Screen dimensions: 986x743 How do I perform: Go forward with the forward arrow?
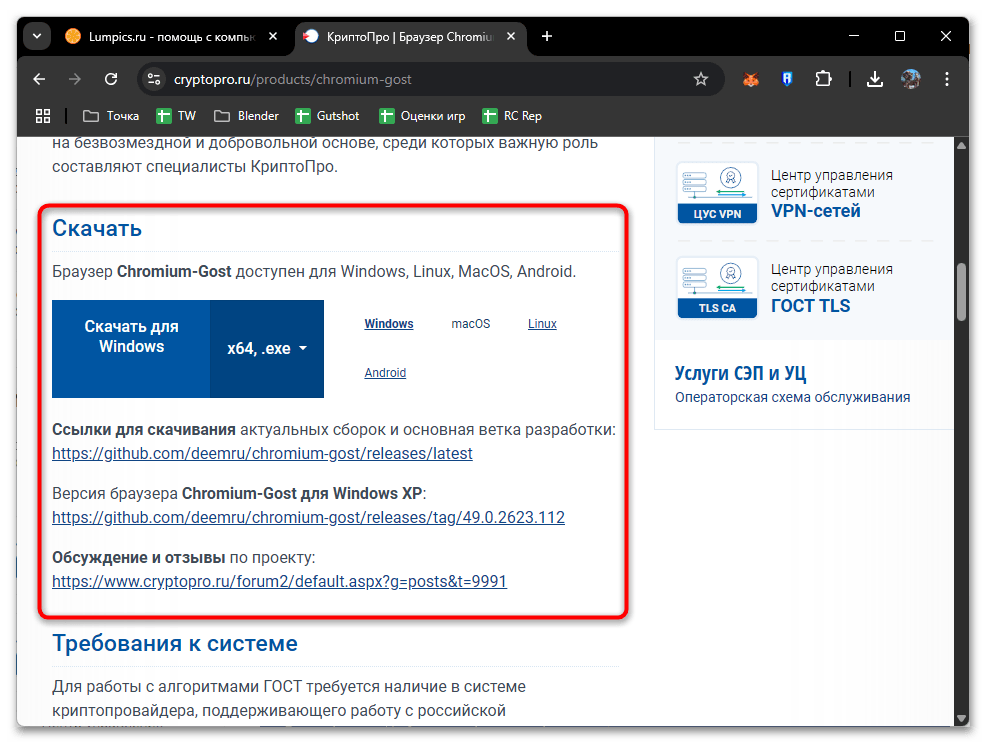tap(75, 79)
